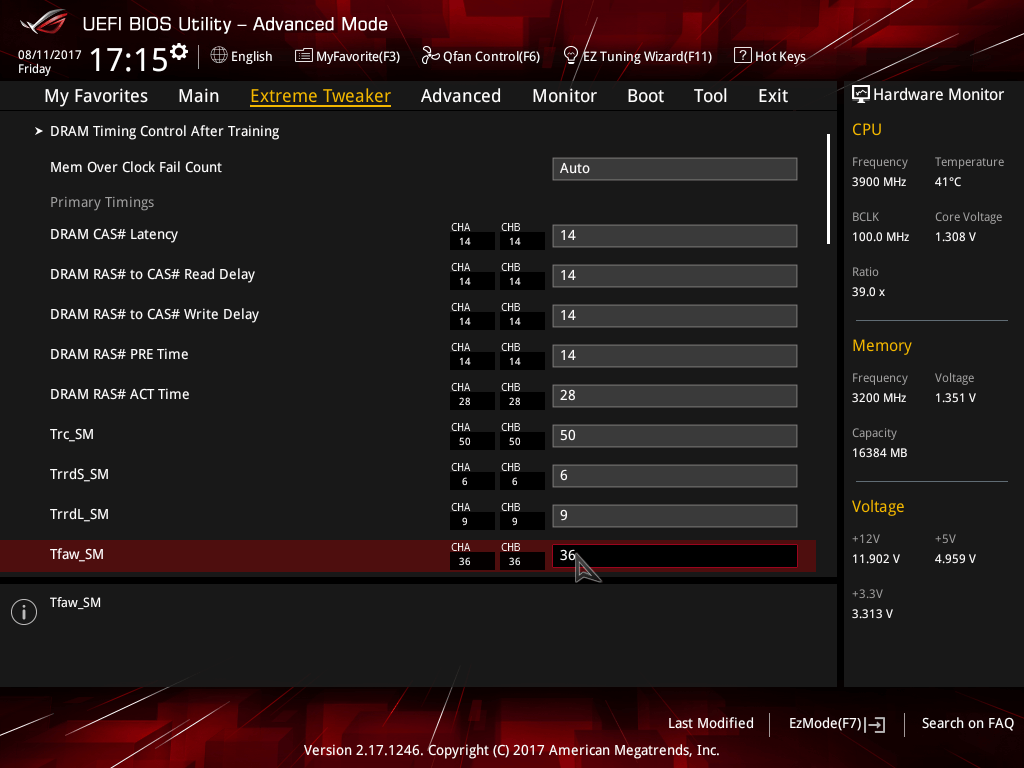The width and height of the screenshot is (1024, 768).
Task: Launch EZ Tuning Wizard bulb icon
Action: tap(570, 56)
